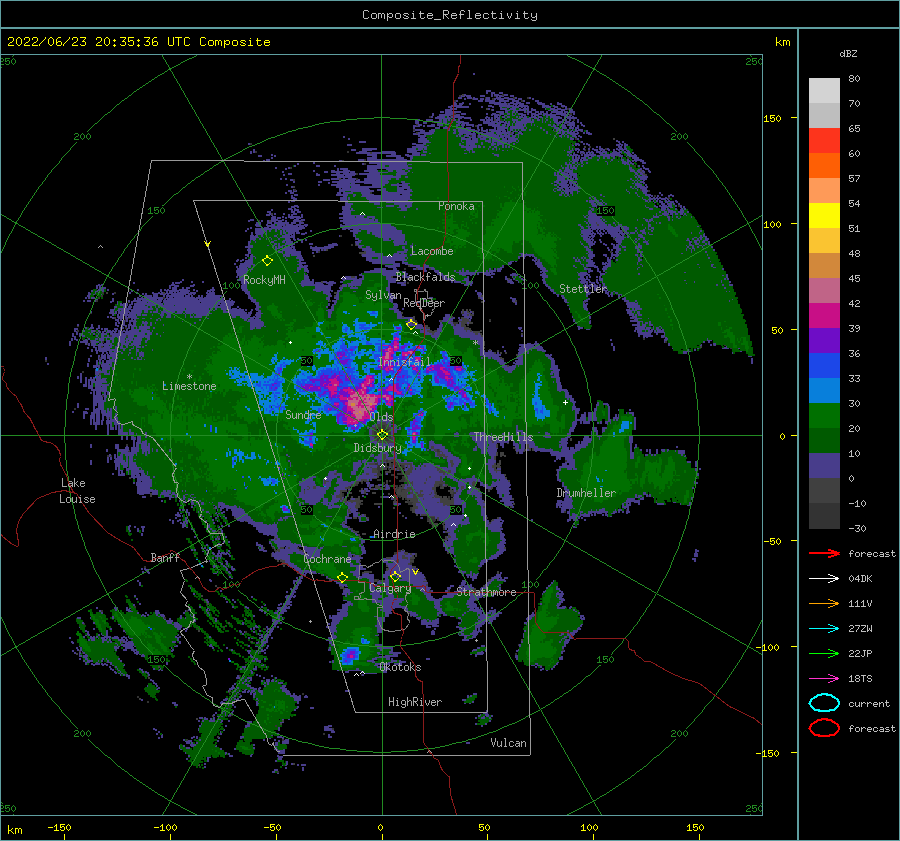900x841 pixels.
Task: Click the dBZ legend heading
Action: [848, 54]
